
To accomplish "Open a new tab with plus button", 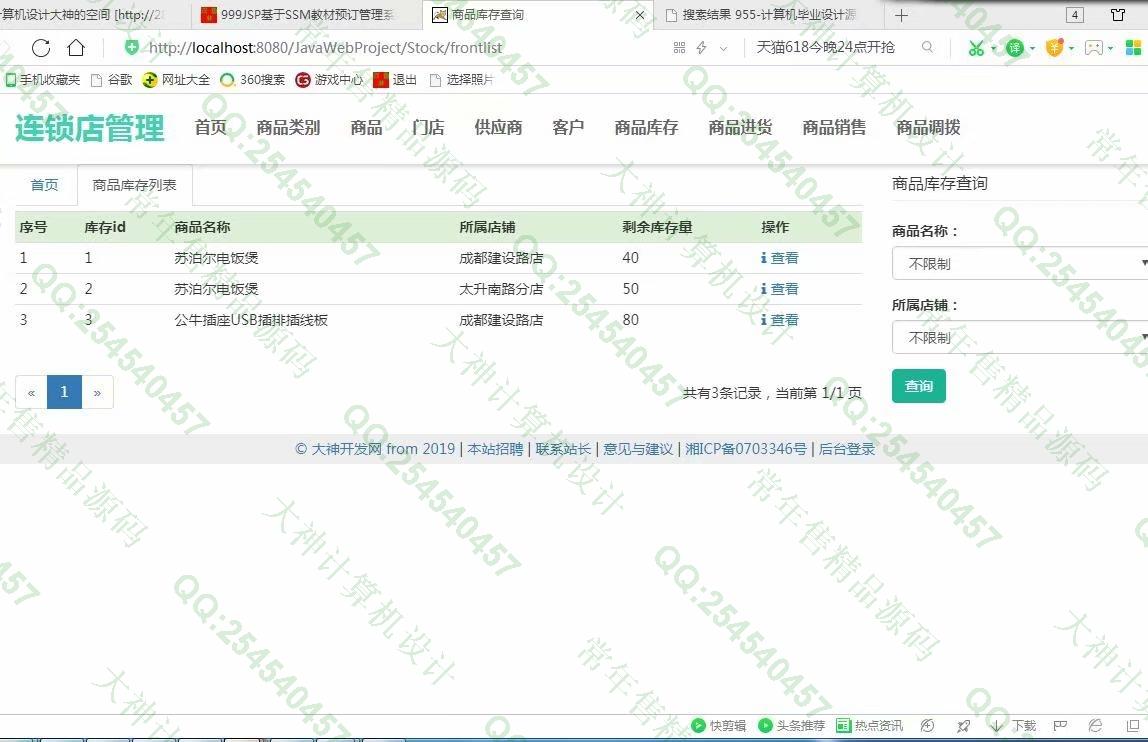I will pyautogui.click(x=901, y=15).
